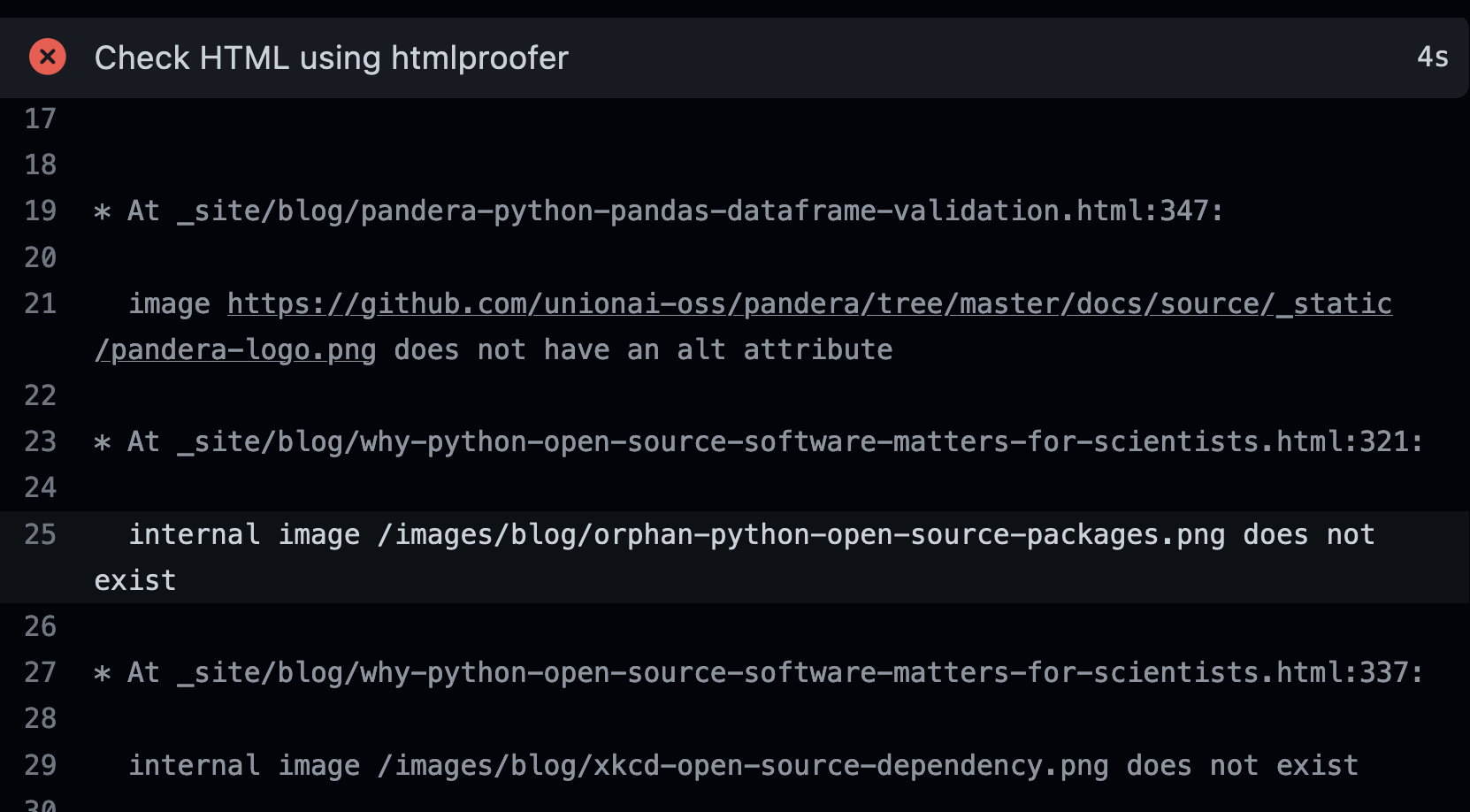
Task: Select log line number 26
Action: click(40, 626)
